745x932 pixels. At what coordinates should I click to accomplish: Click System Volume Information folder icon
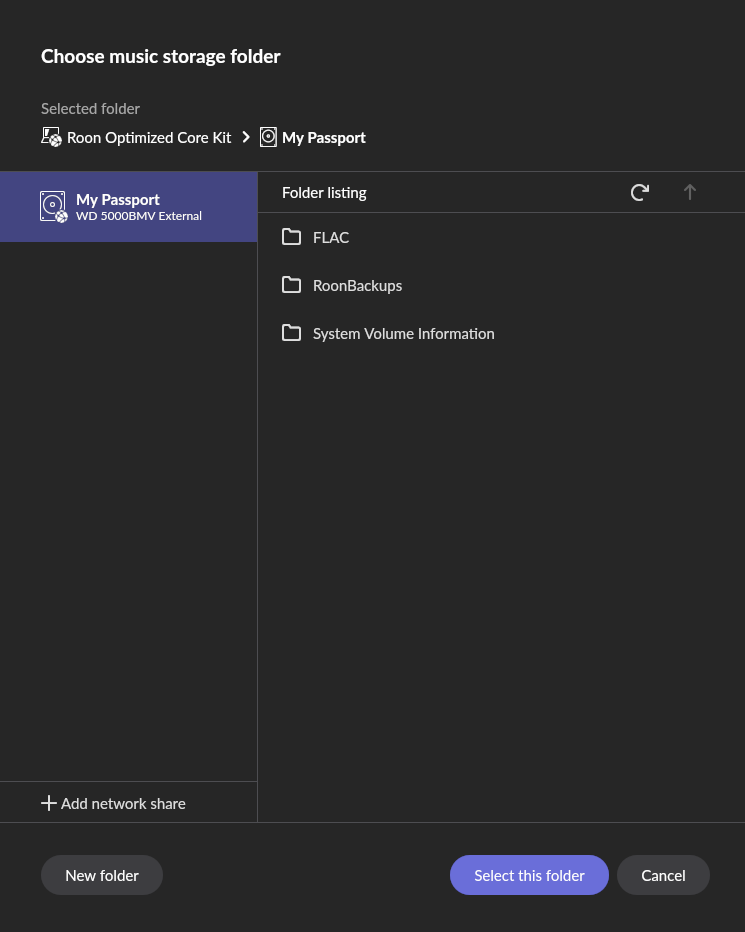(x=291, y=333)
